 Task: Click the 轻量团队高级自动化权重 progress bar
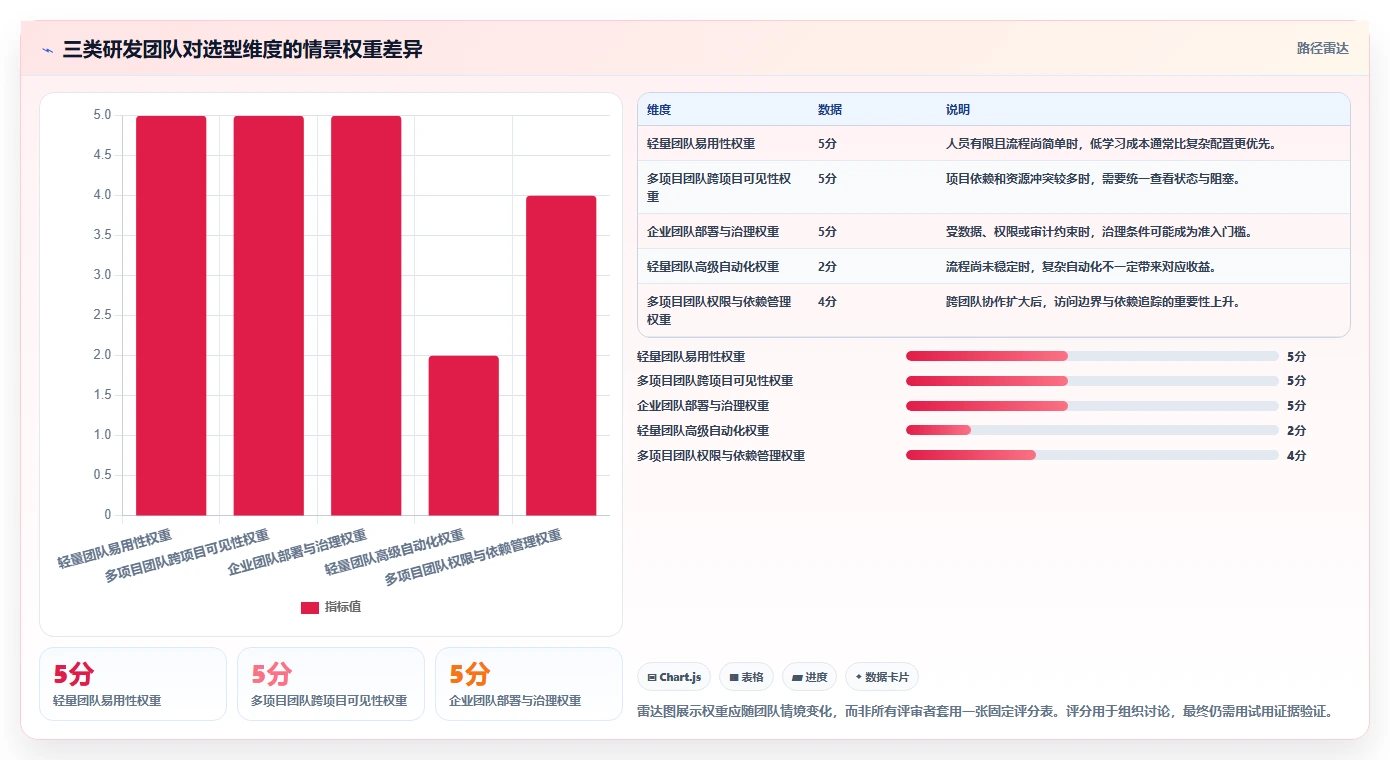1092,430
